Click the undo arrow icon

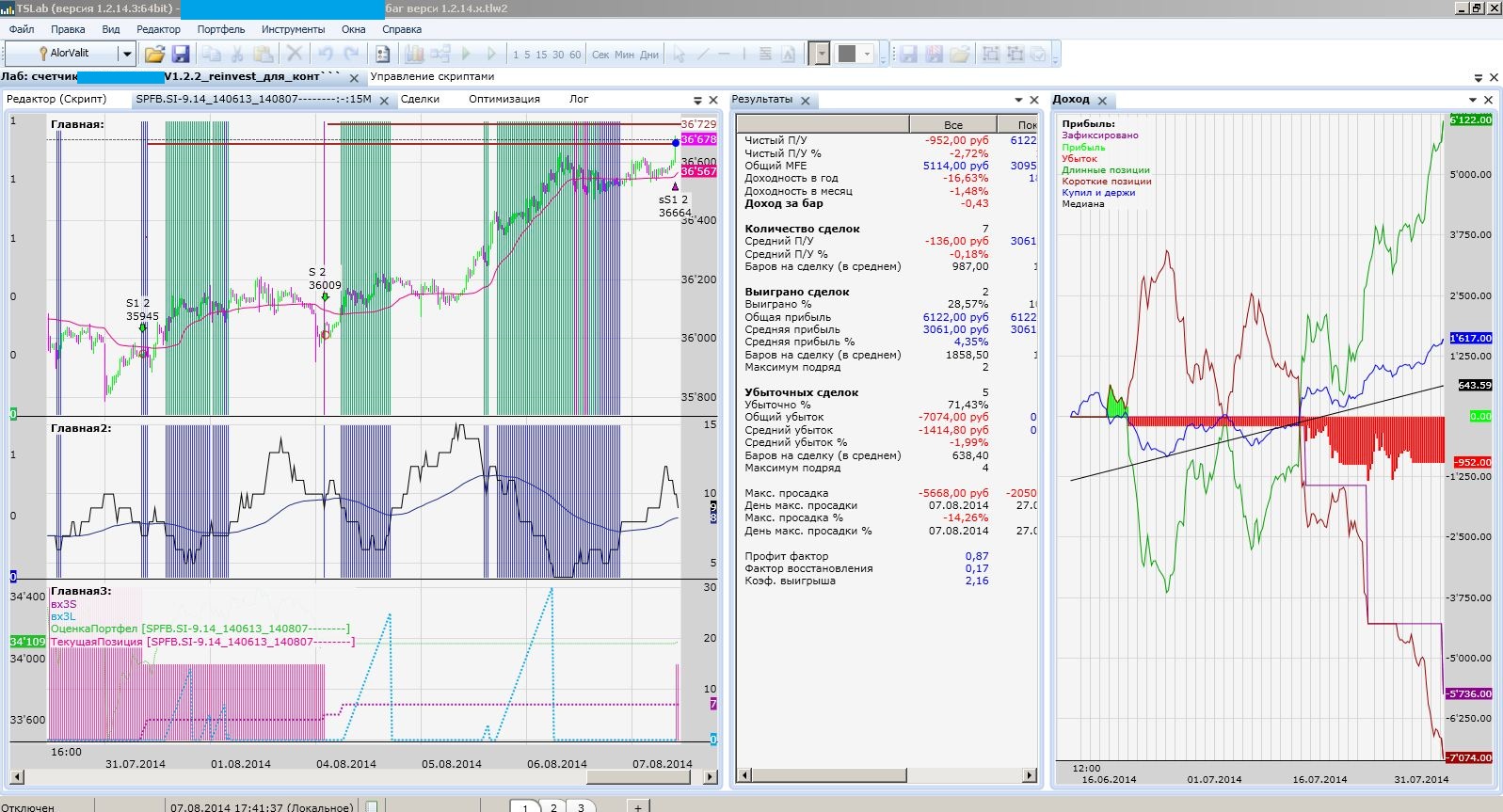(326, 54)
